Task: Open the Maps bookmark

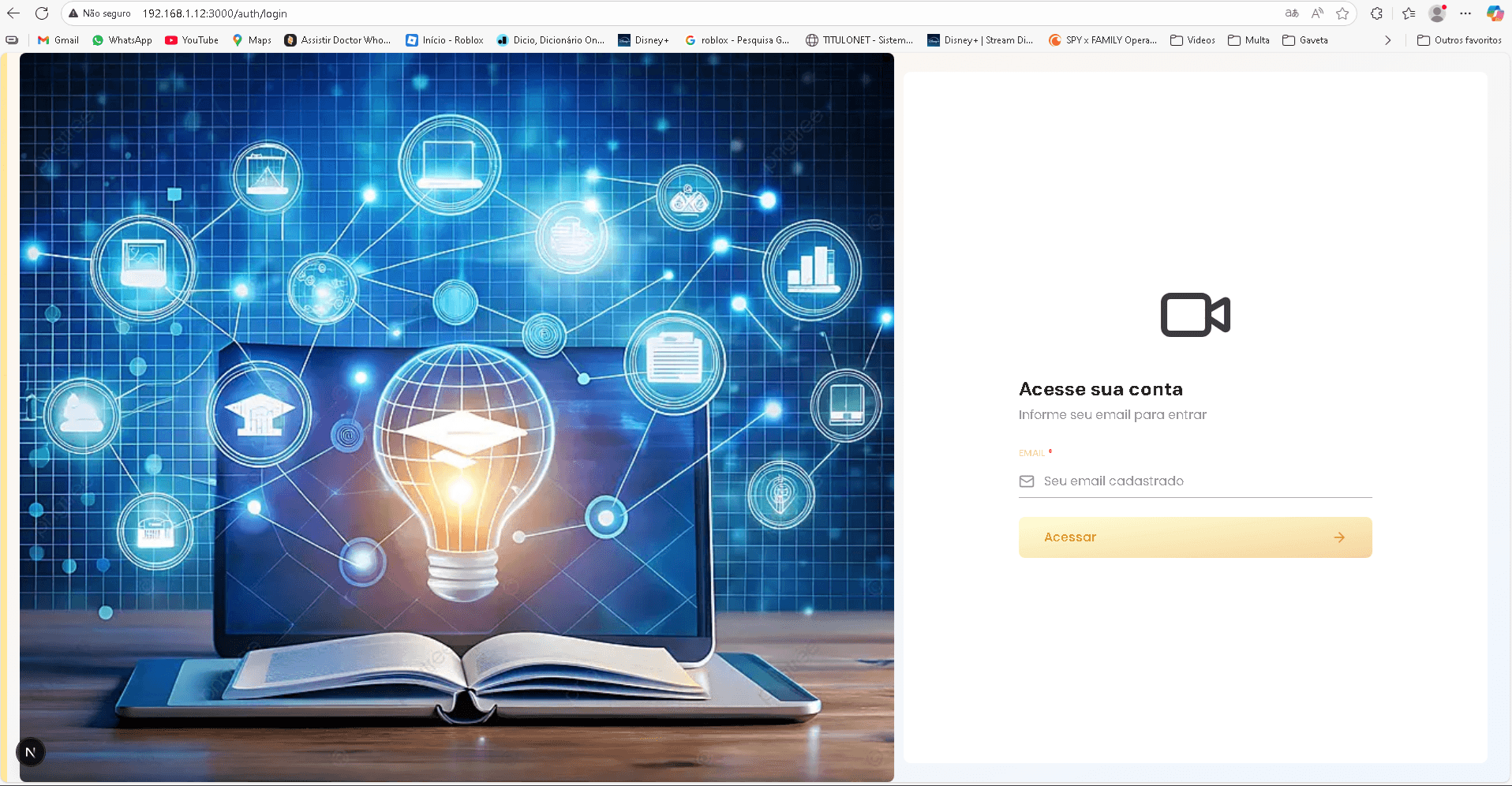Action: [251, 40]
